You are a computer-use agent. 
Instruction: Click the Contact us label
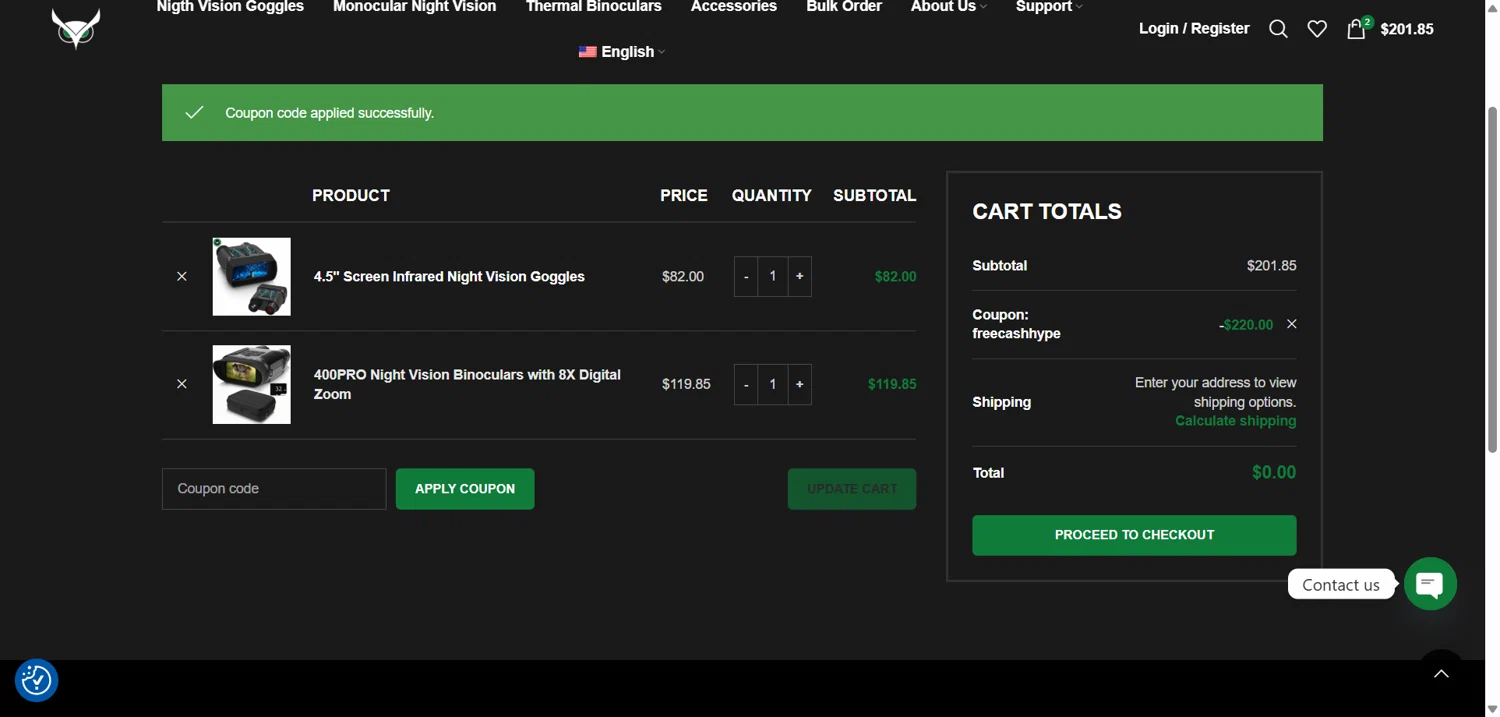(x=1341, y=585)
